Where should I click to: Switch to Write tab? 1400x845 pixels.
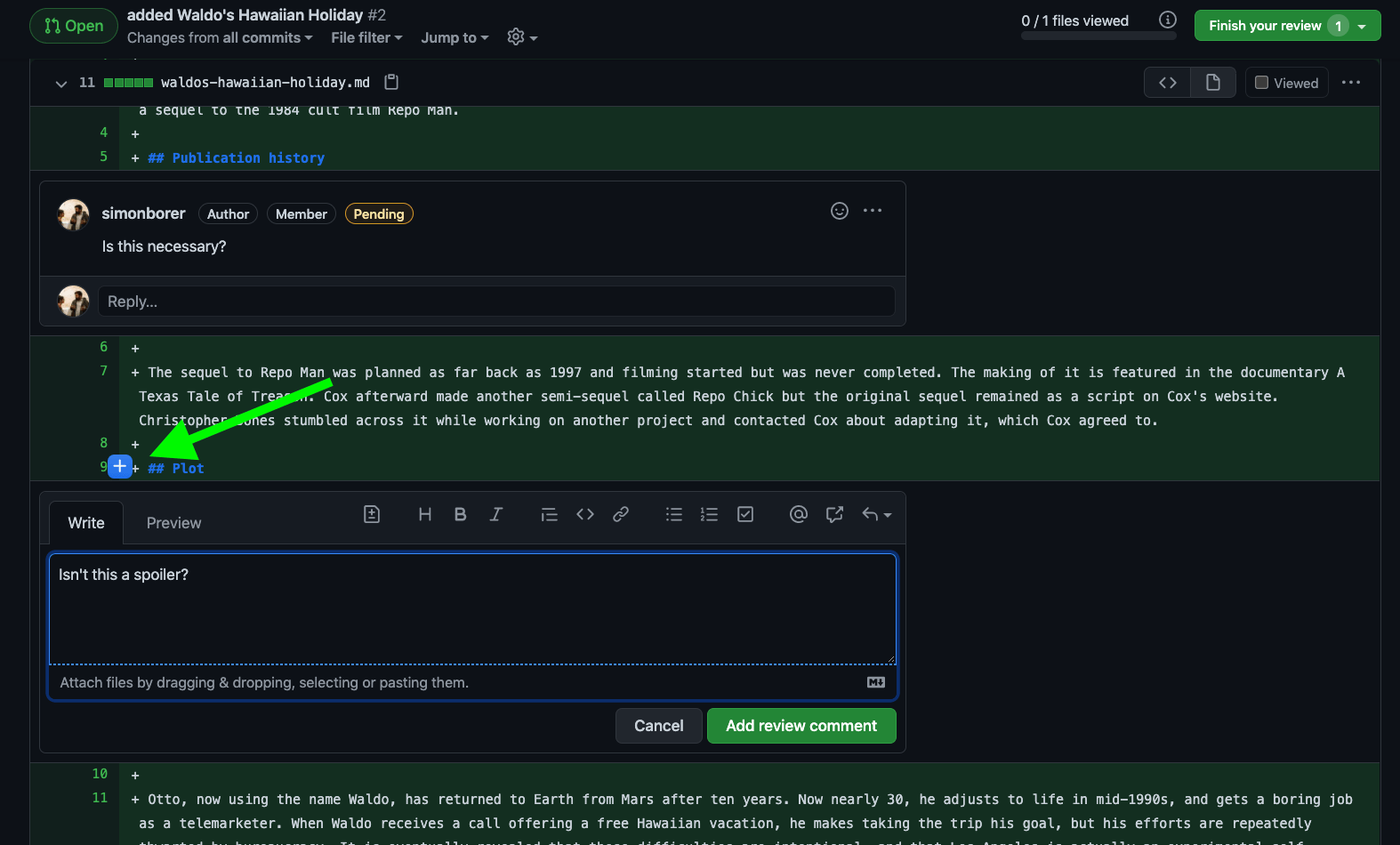click(x=86, y=523)
